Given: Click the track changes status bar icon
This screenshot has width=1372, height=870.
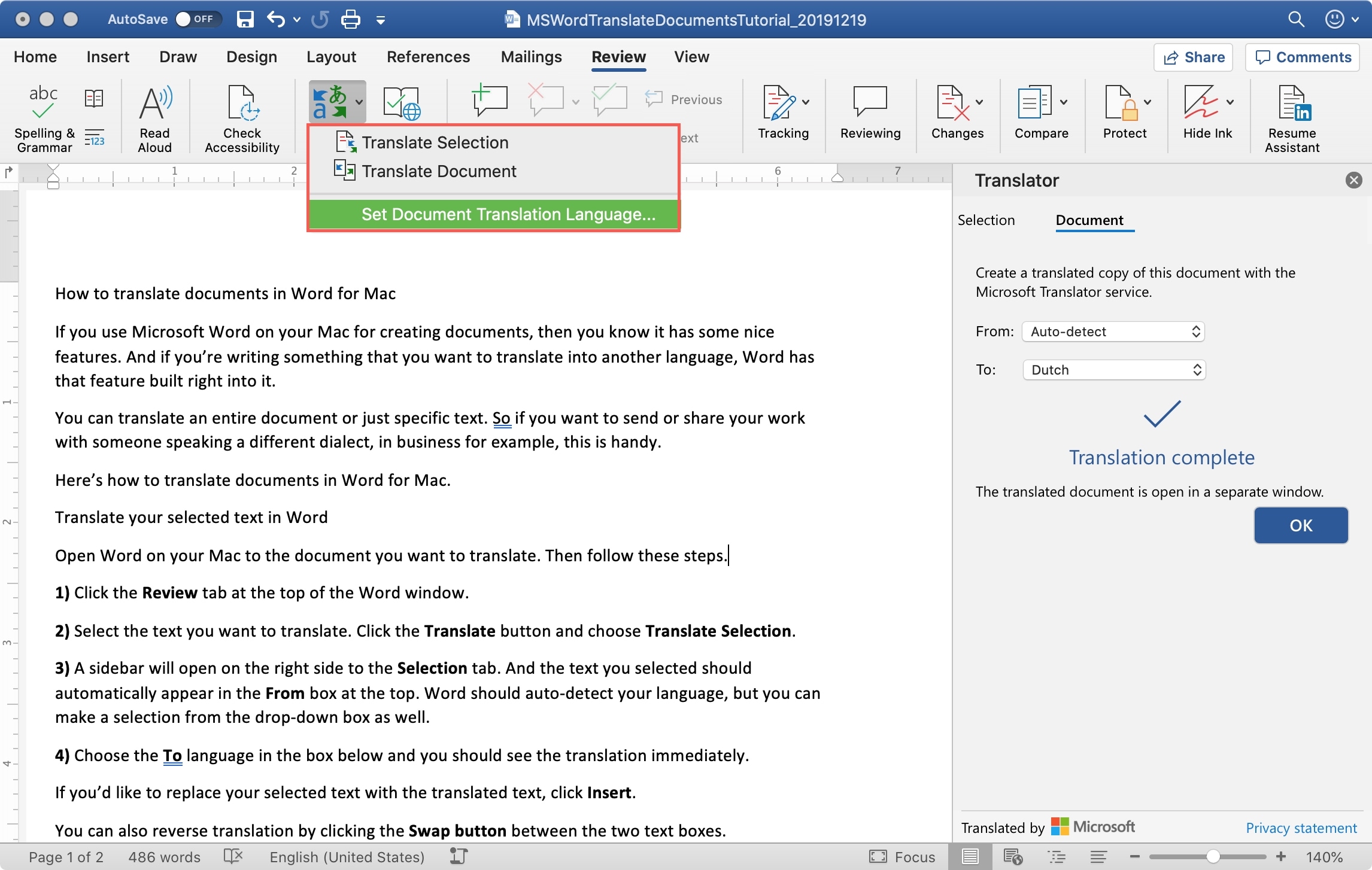Looking at the screenshot, I should pyautogui.click(x=458, y=856).
